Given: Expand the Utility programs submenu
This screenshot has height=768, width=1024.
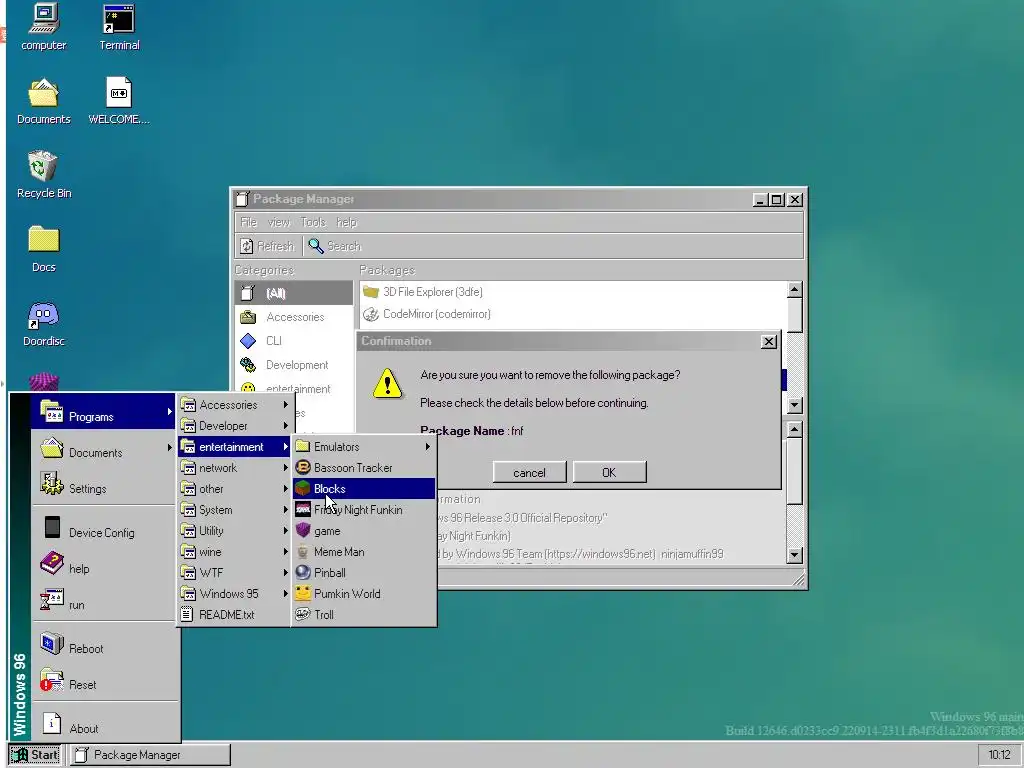Looking at the screenshot, I should [x=235, y=531].
